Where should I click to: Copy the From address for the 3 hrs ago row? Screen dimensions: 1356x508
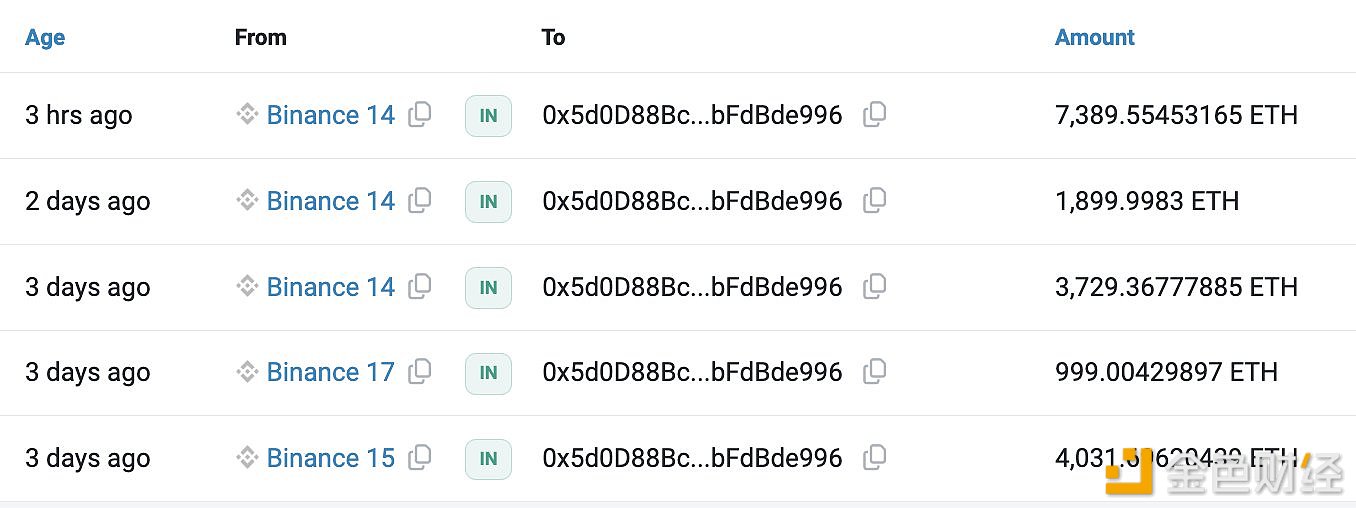pos(420,114)
